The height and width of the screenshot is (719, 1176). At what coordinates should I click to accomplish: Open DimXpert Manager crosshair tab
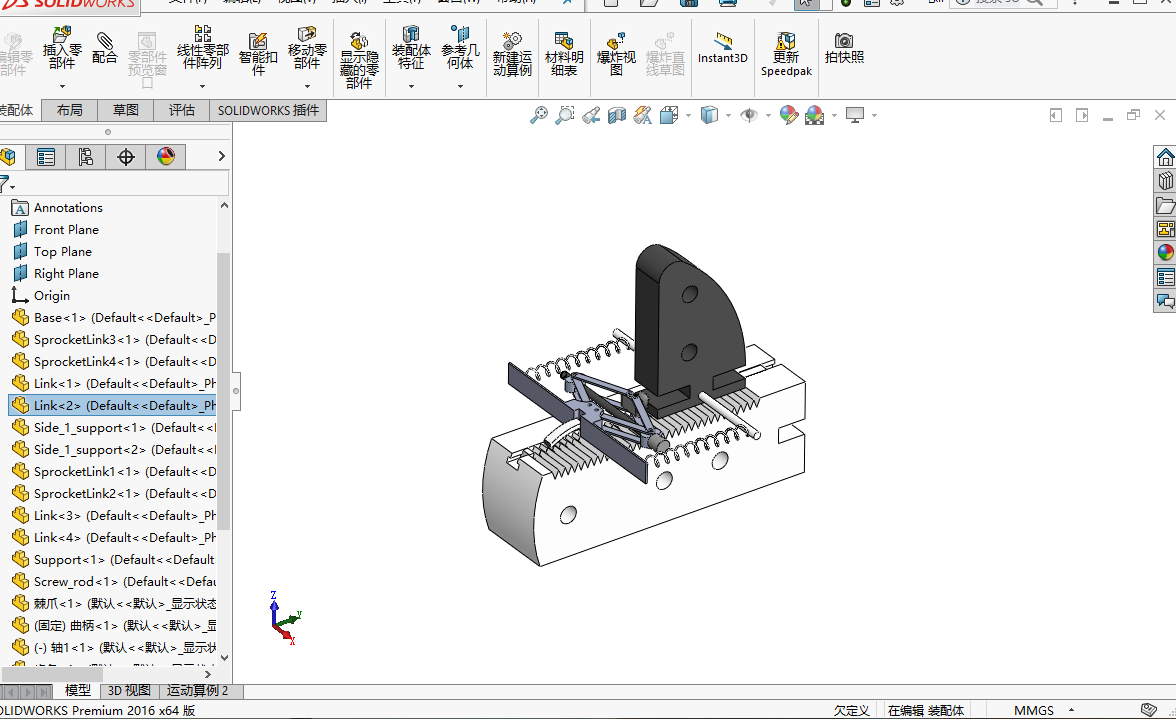126,157
